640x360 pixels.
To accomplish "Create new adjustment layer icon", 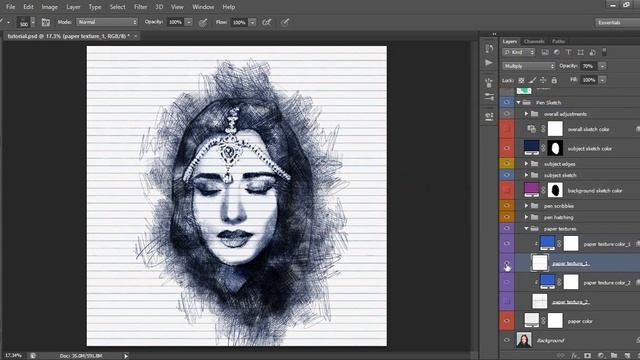I will tap(601, 356).
